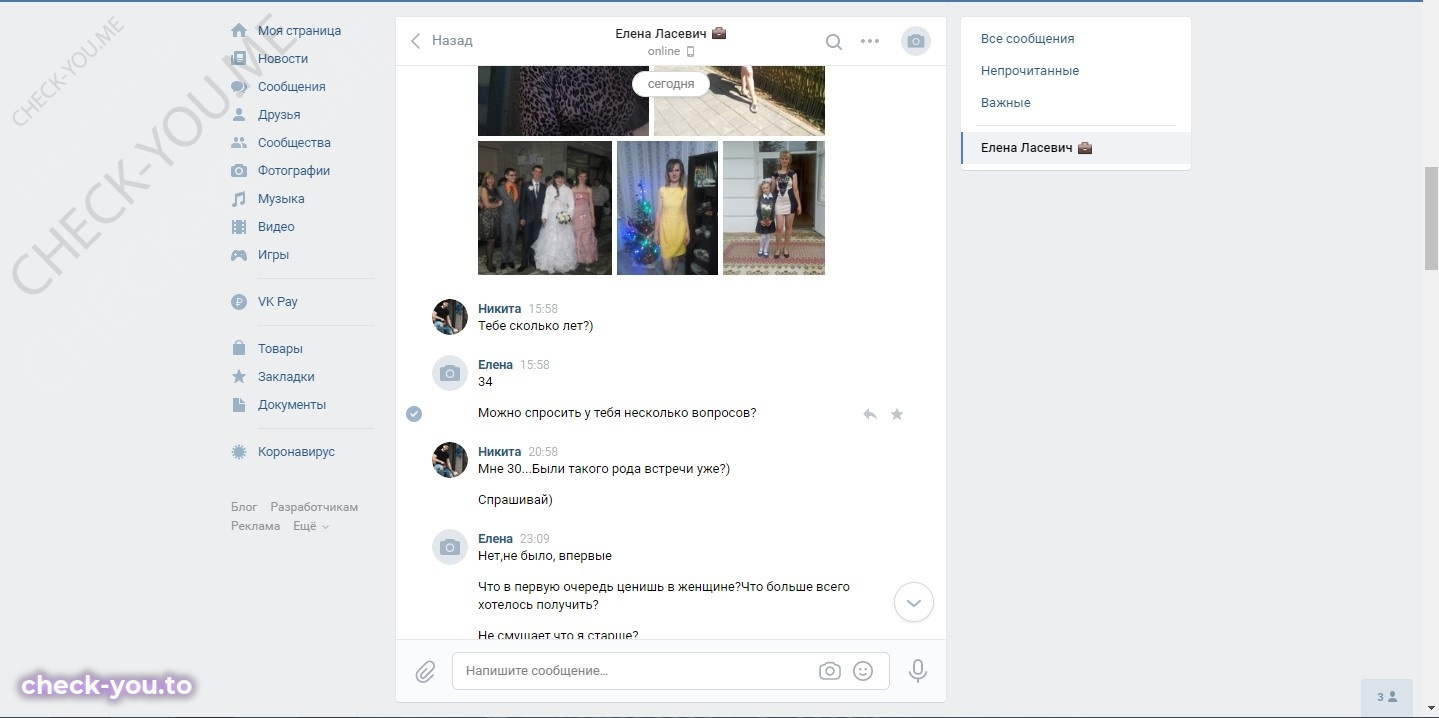The height and width of the screenshot is (718, 1439).
Task: Focus the Напишите сообщение input field
Action: (x=670, y=671)
